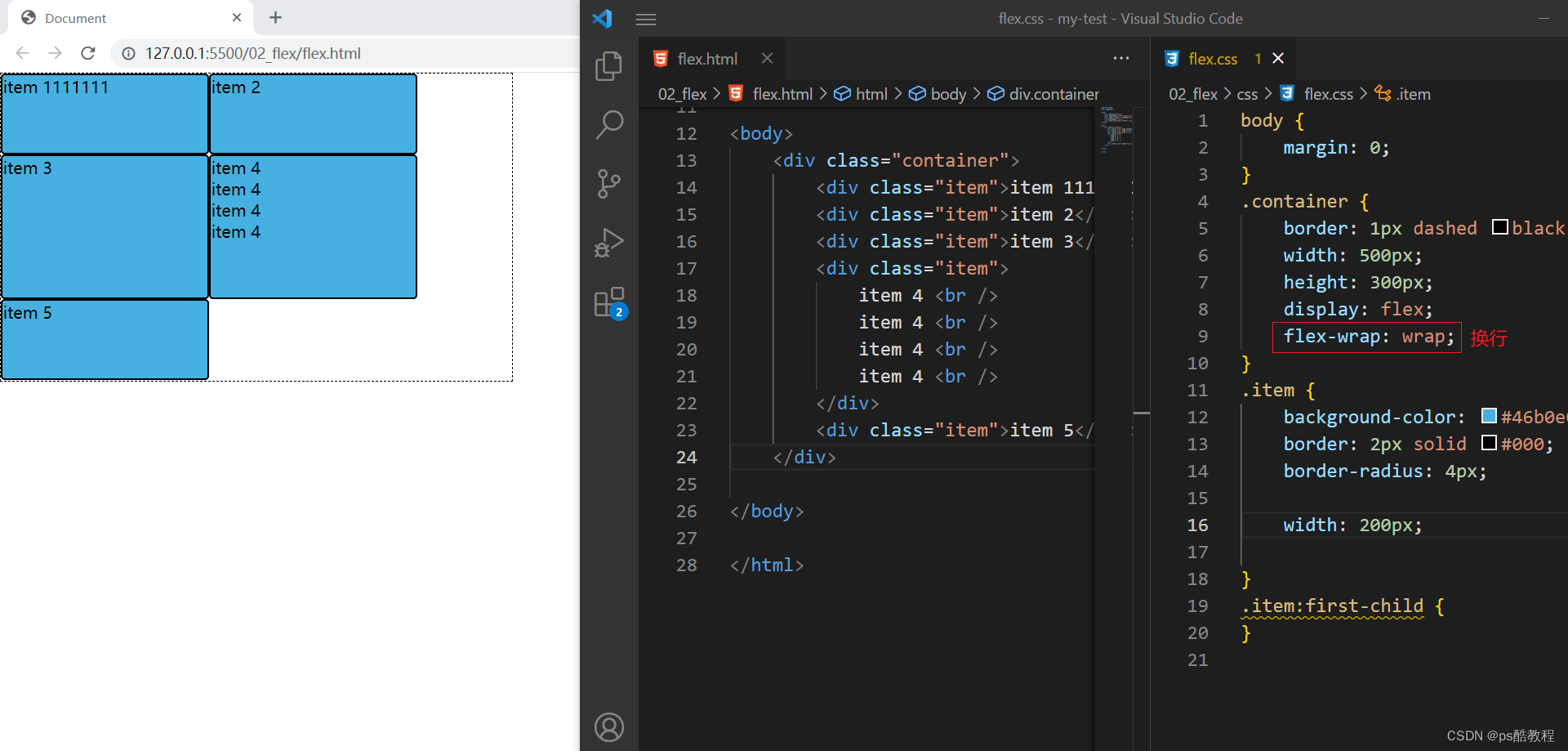
Task: Open the Explorer view in VS Code
Action: click(608, 66)
